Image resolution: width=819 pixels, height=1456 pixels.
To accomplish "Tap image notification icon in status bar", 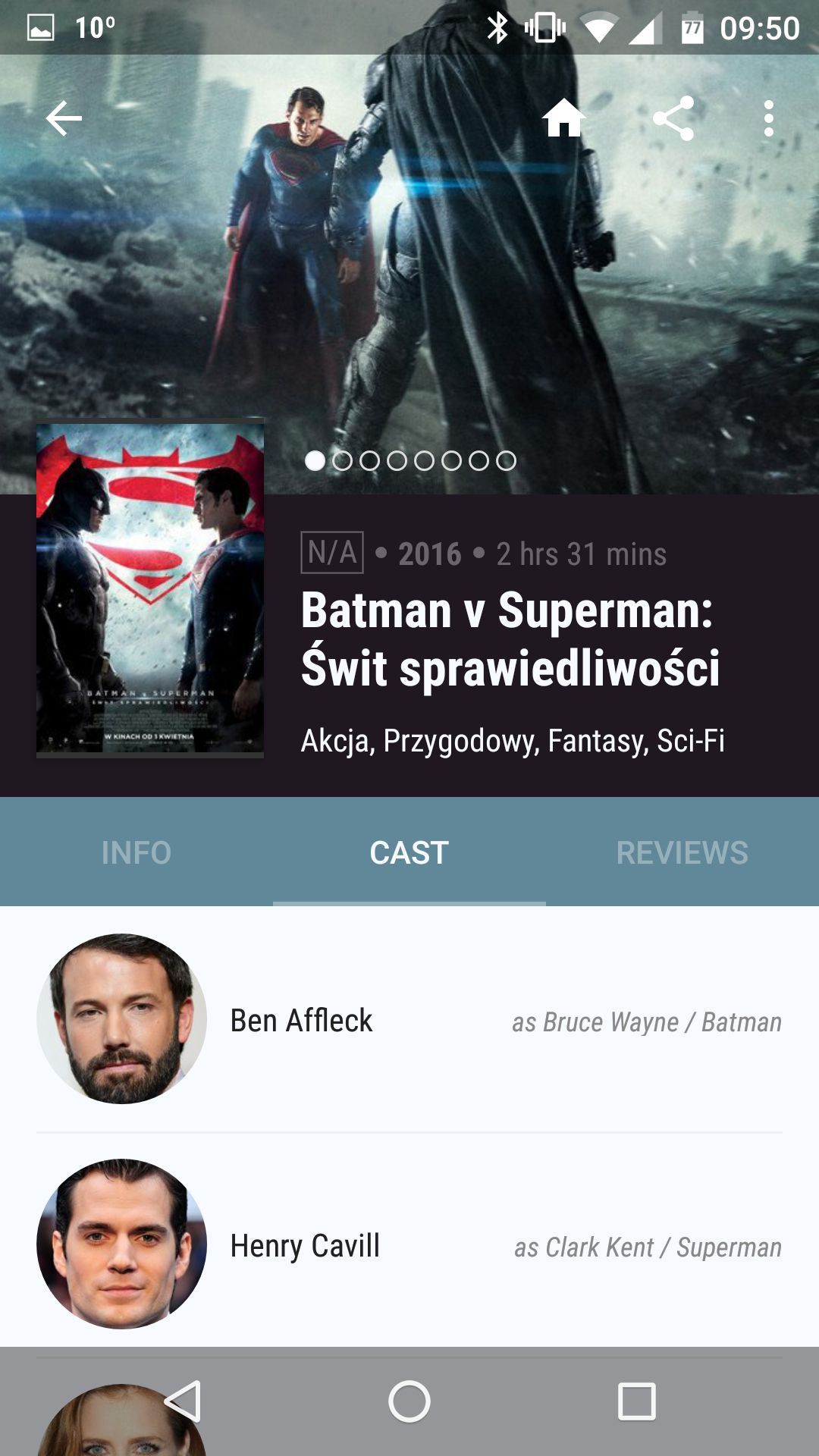I will point(40,28).
